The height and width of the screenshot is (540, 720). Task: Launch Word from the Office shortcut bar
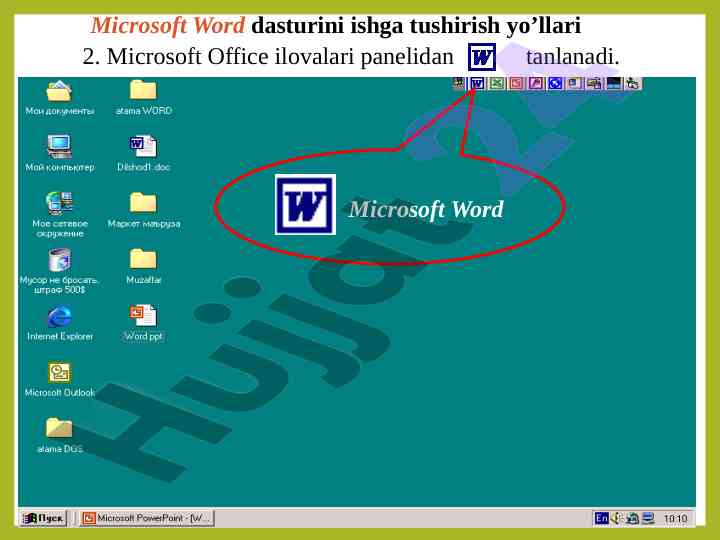point(477,84)
